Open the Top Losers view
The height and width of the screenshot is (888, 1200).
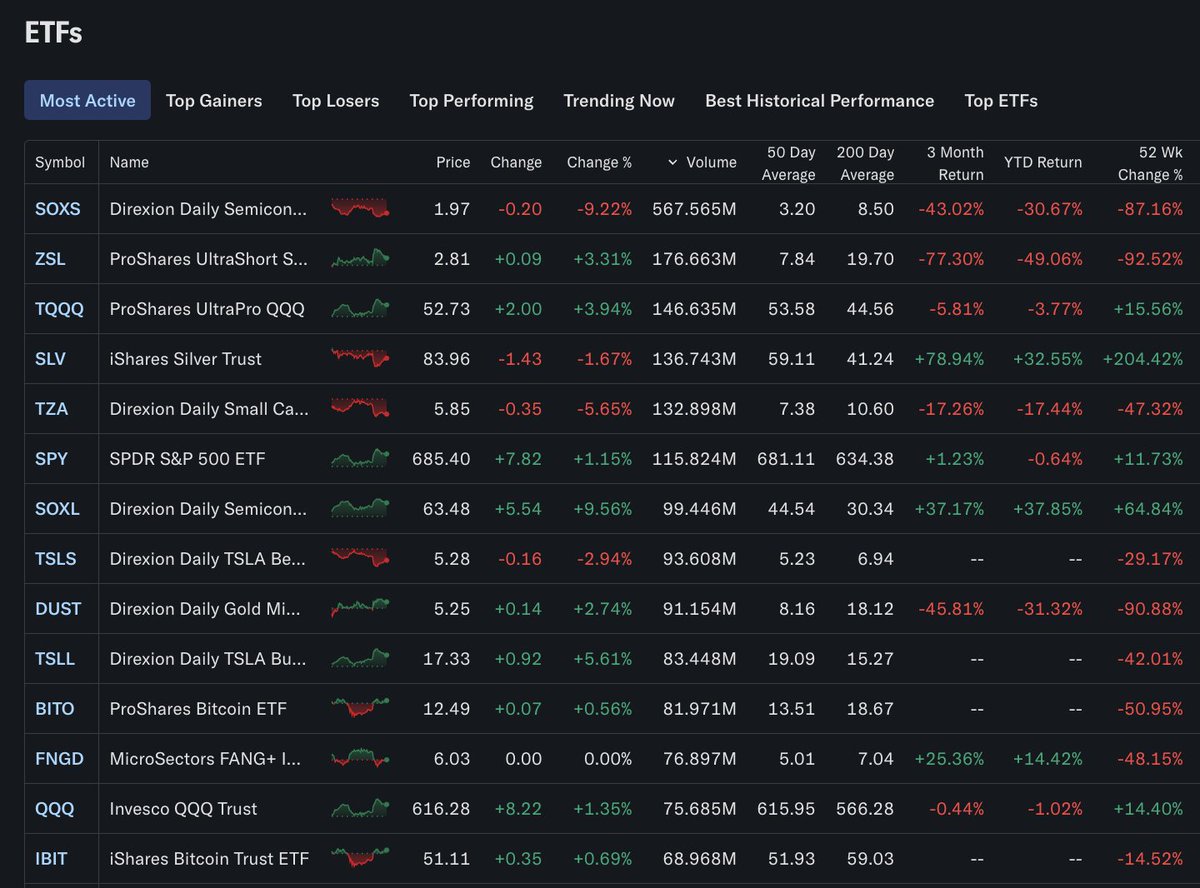pos(336,101)
